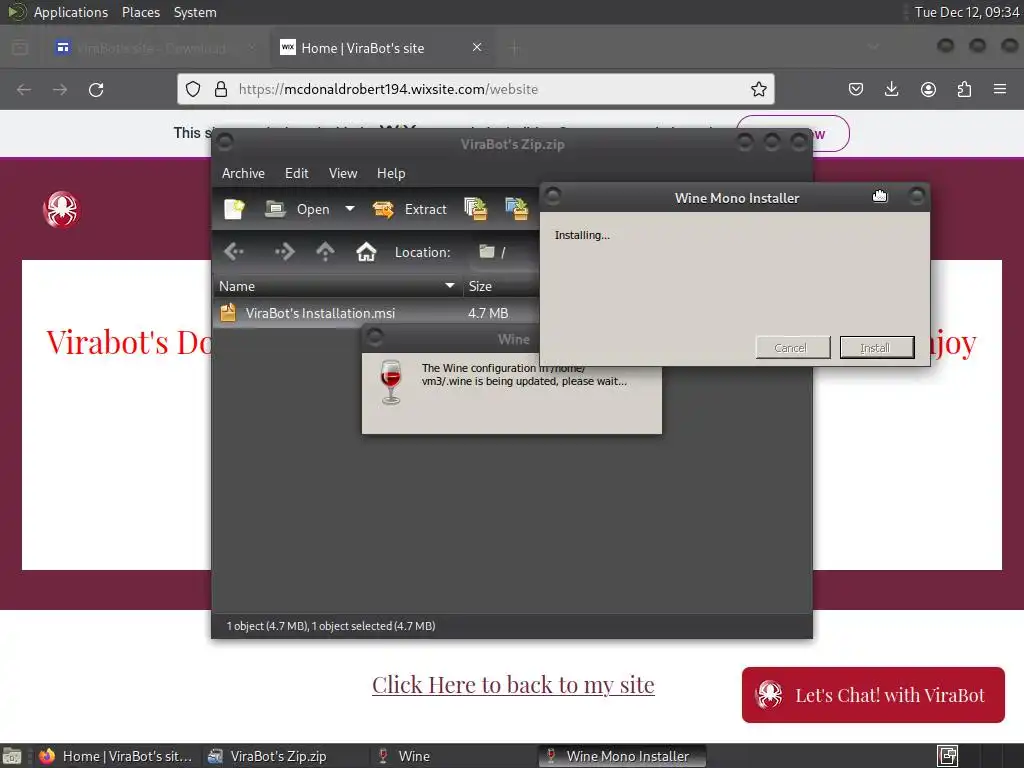The image size is (1024, 768).
Task: Click the add files icon in the archive toolbar
Action: point(475,209)
